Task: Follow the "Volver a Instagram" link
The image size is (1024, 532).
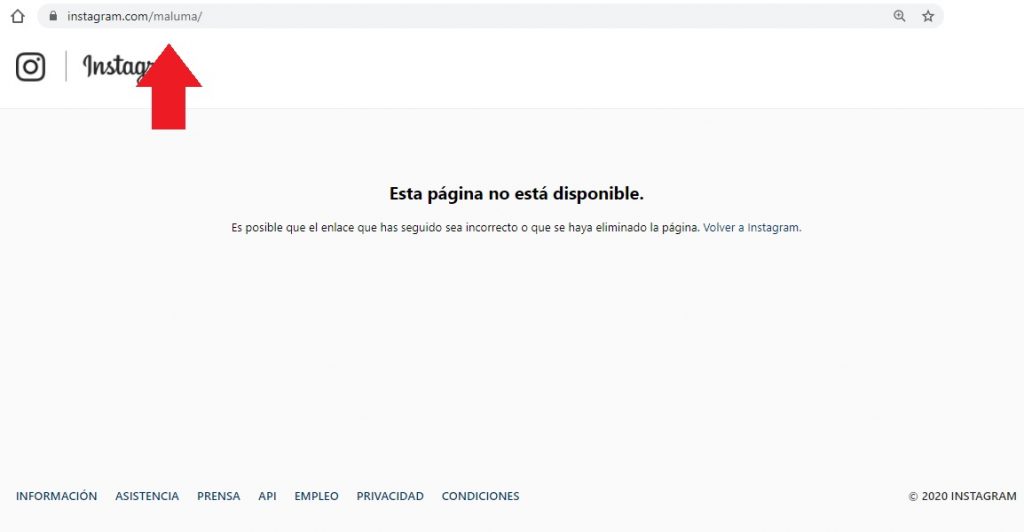Action: (751, 228)
